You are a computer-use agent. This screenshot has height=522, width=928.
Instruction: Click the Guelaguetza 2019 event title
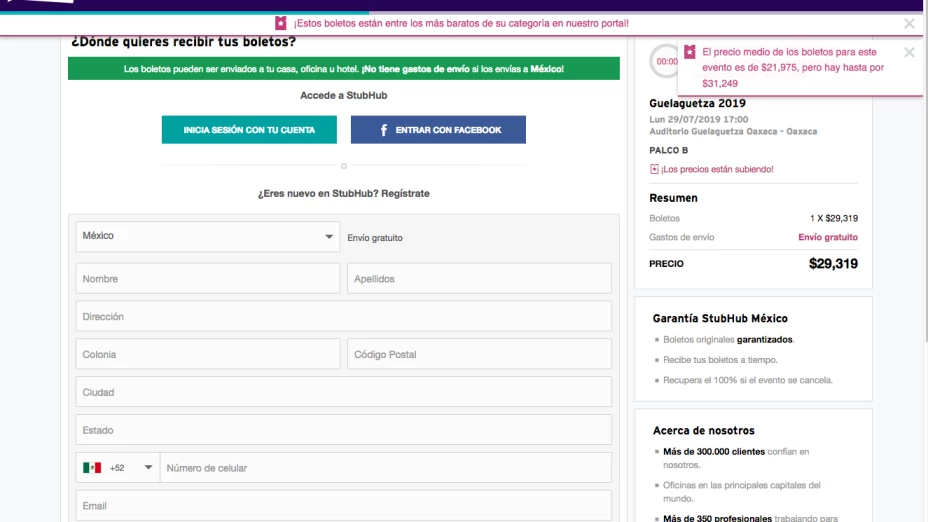pyautogui.click(x=697, y=103)
